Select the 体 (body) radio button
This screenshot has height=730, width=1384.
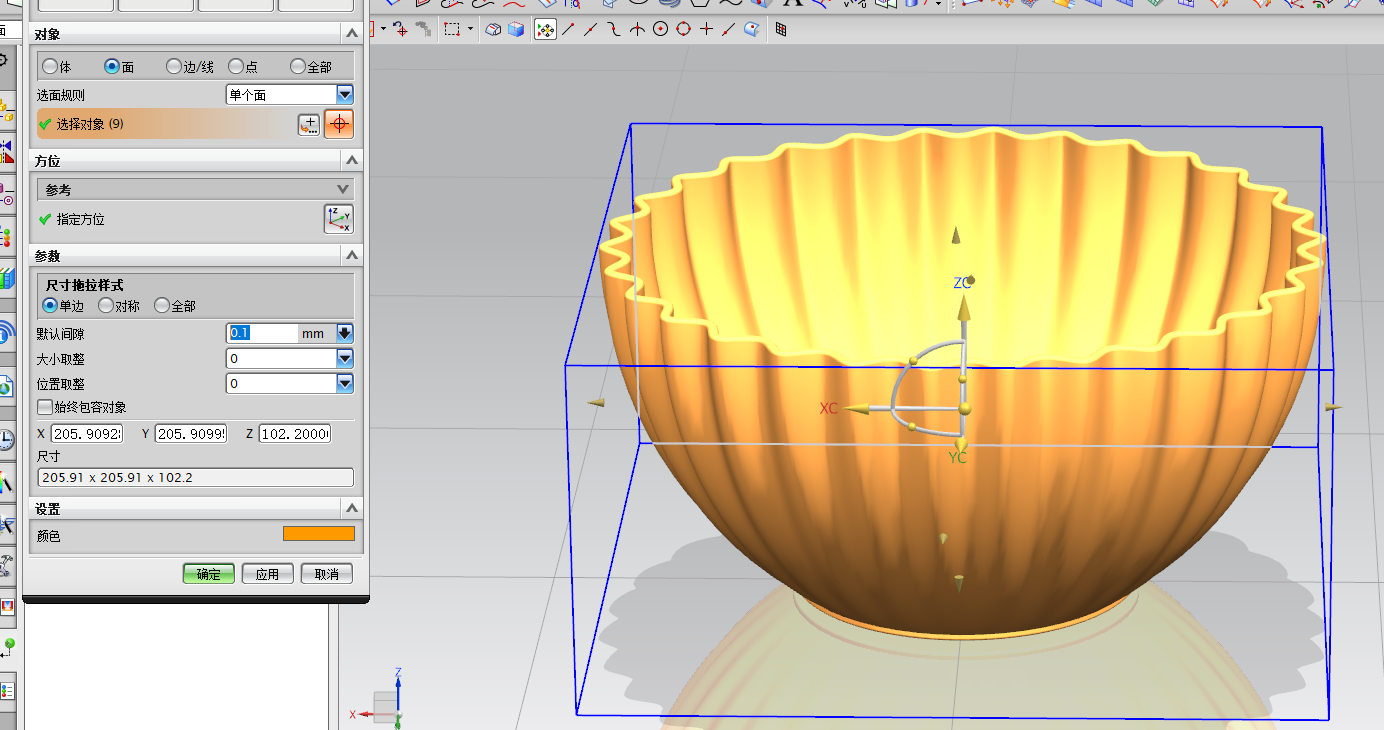50,67
